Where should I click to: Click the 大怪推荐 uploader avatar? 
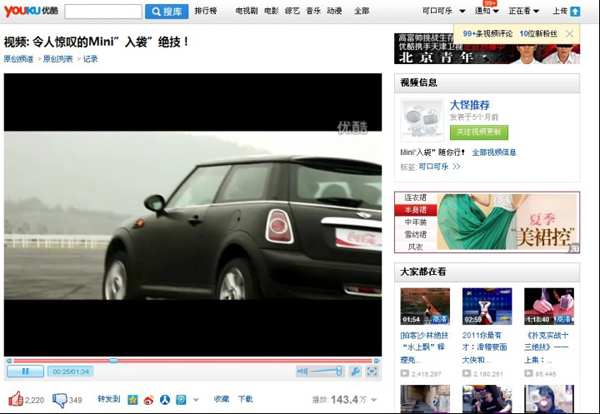click(x=422, y=120)
